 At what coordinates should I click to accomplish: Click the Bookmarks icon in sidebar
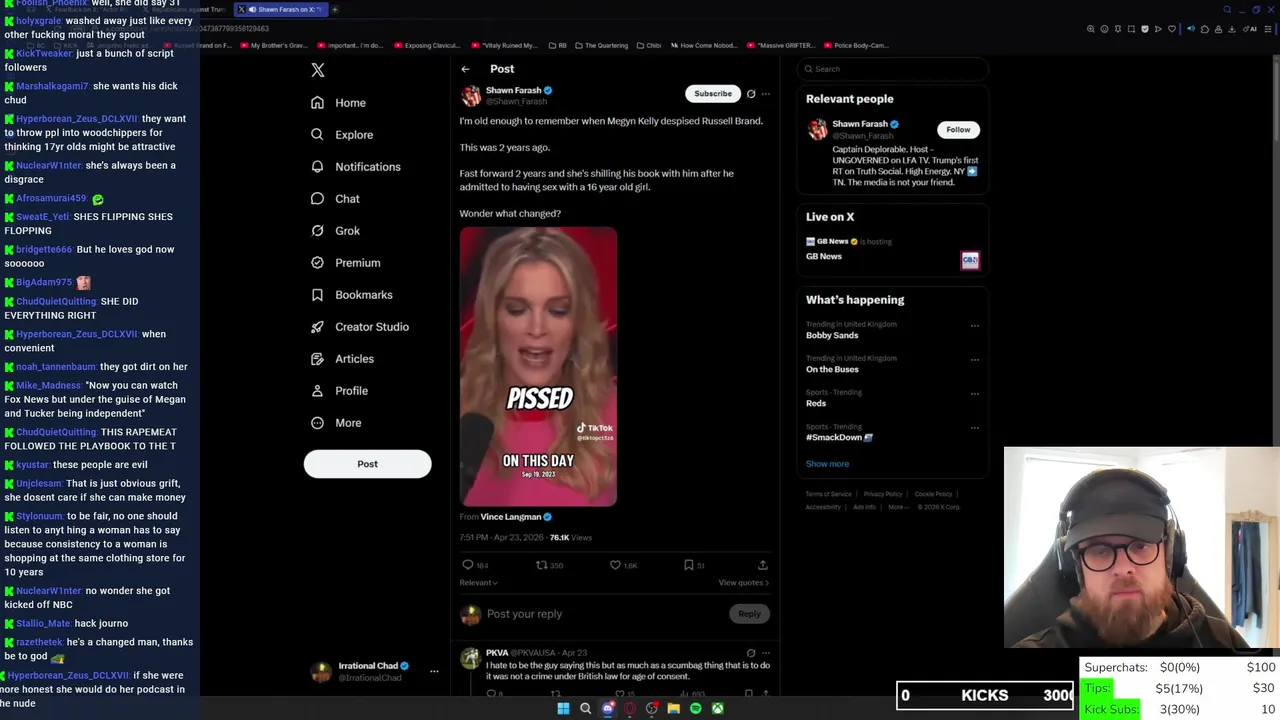coord(317,295)
